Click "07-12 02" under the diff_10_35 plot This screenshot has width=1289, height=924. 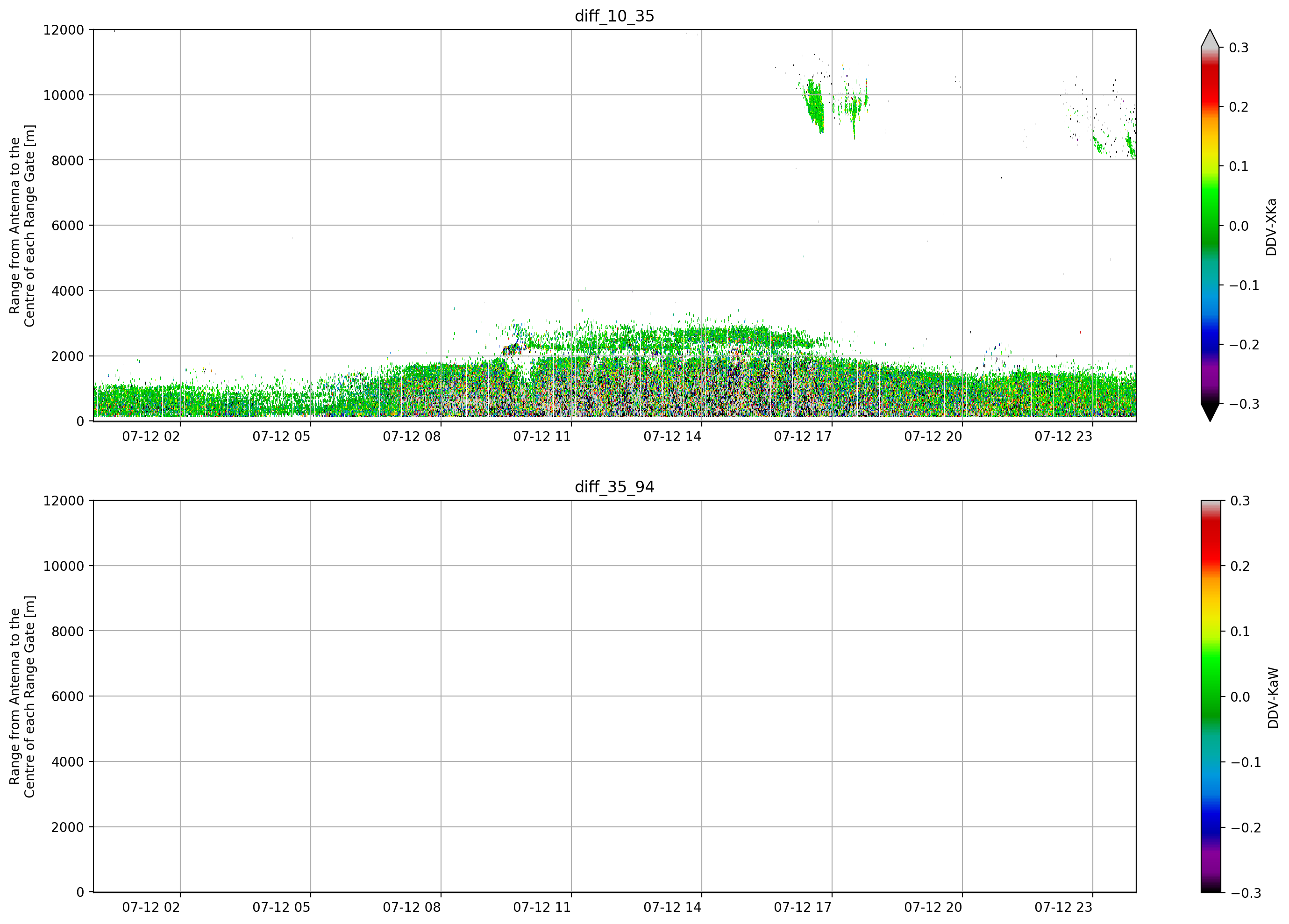pos(151,436)
